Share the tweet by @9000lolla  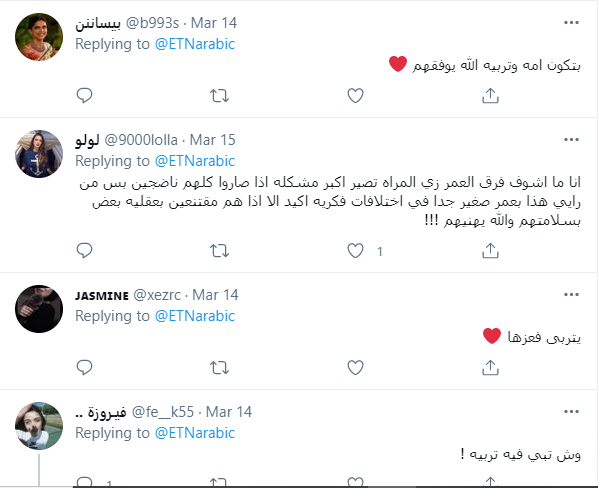tap(490, 251)
